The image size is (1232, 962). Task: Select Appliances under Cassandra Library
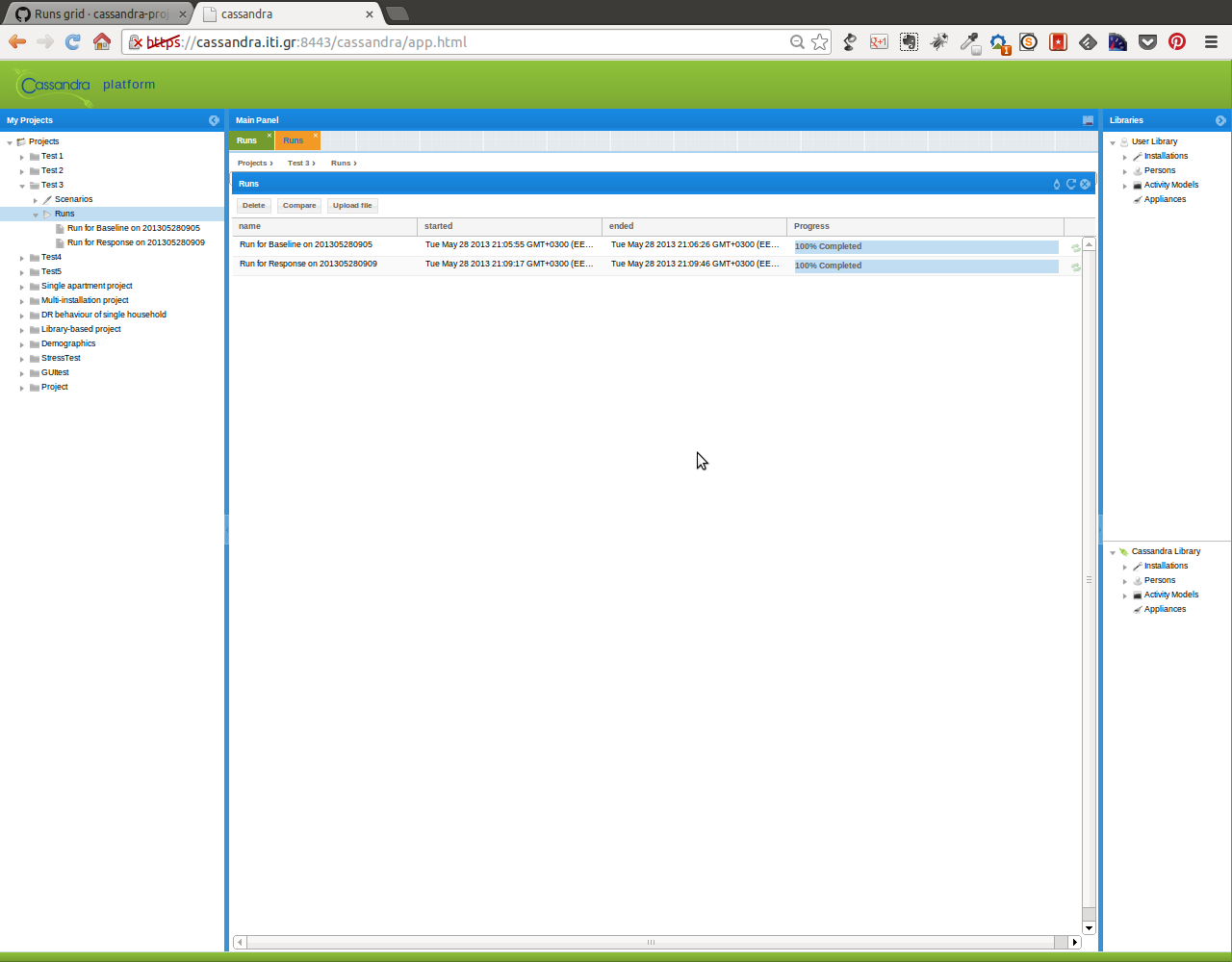point(1165,610)
